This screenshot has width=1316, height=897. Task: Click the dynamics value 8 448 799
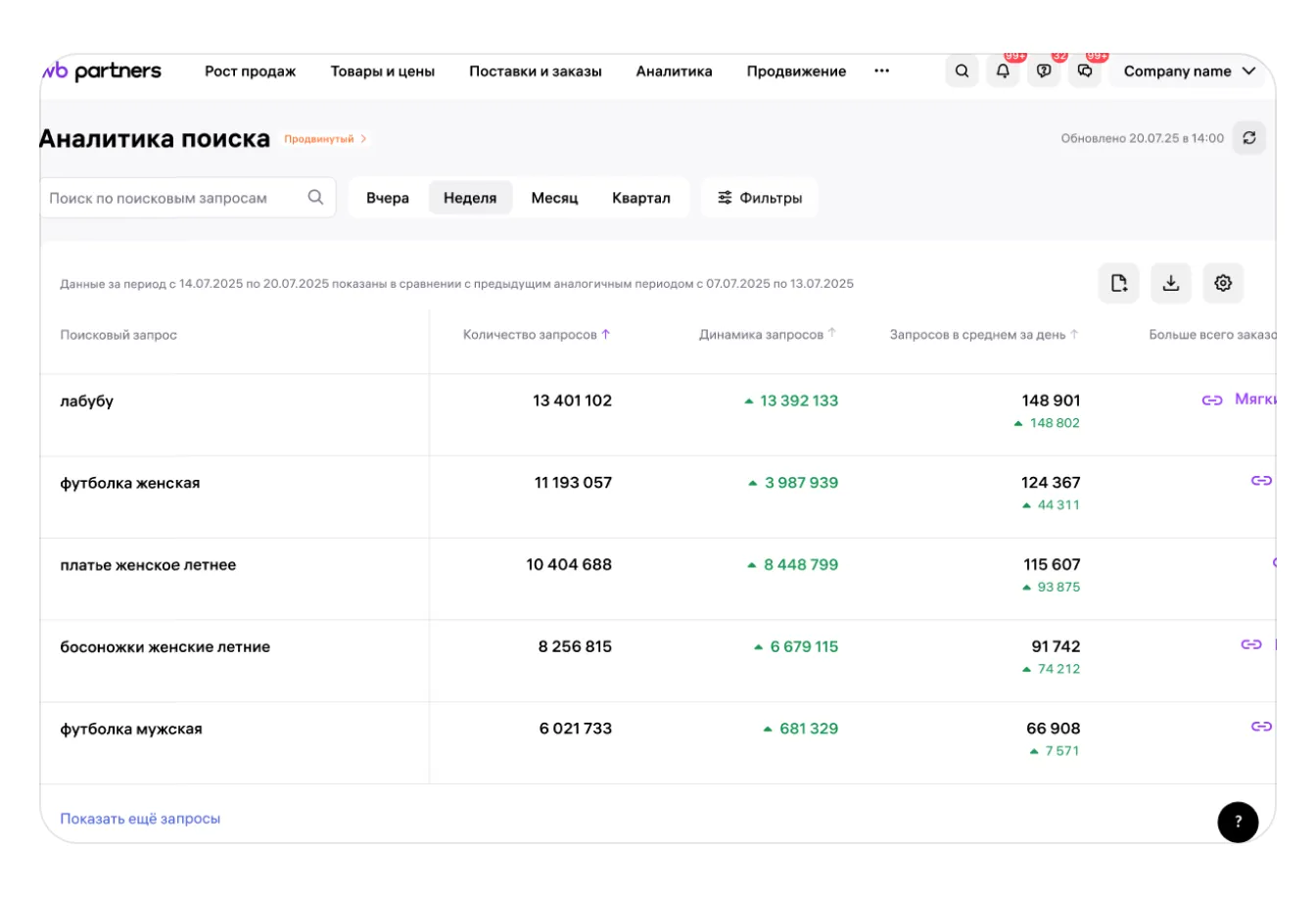pos(801,565)
